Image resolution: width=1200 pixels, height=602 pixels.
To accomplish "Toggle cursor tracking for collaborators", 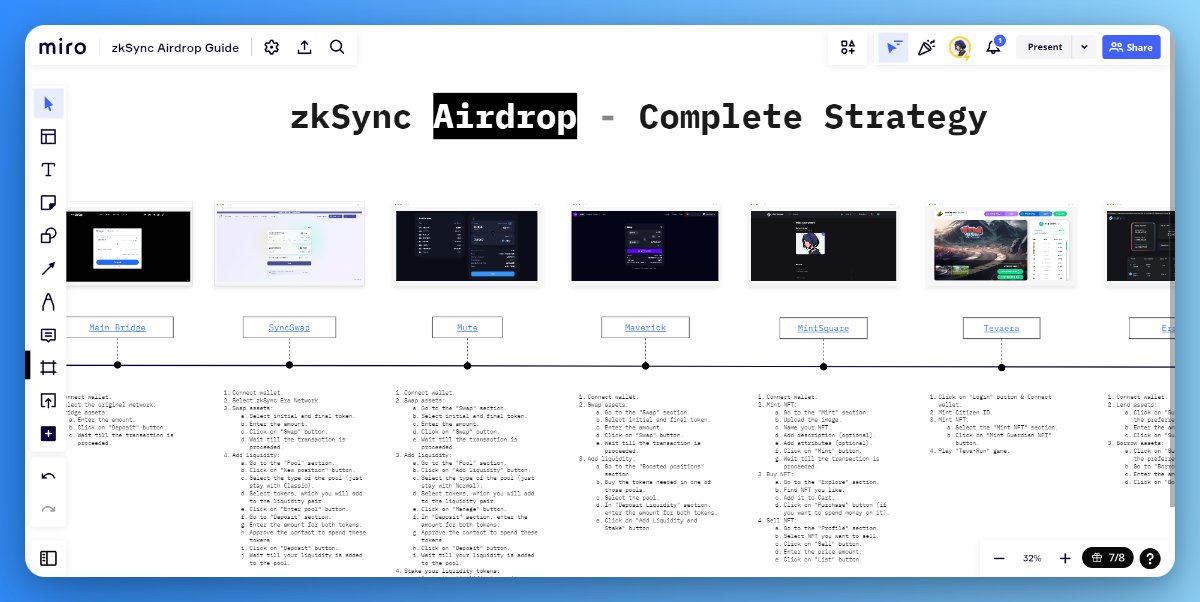I will (893, 47).
